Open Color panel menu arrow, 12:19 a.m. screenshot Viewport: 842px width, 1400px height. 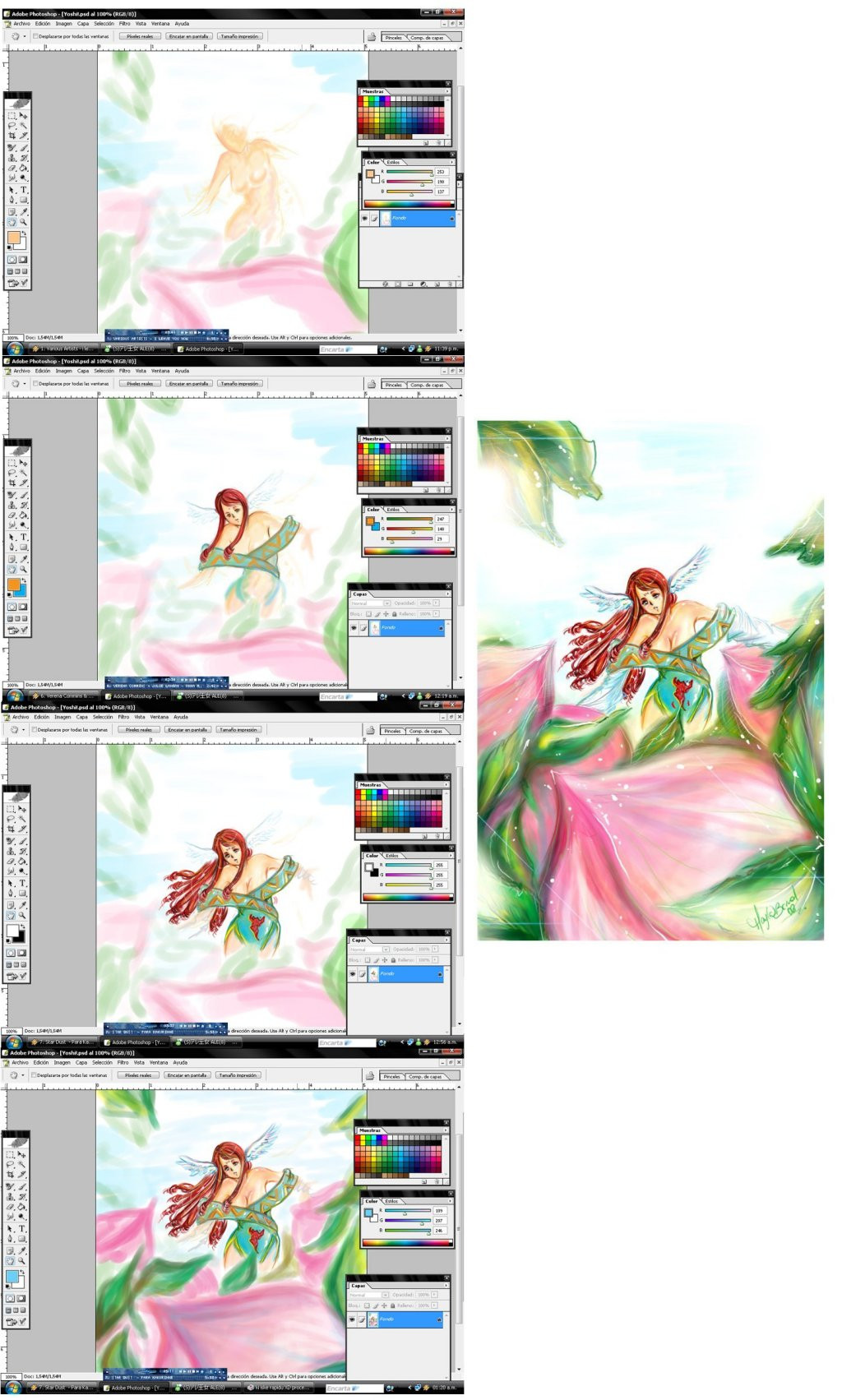(x=451, y=510)
